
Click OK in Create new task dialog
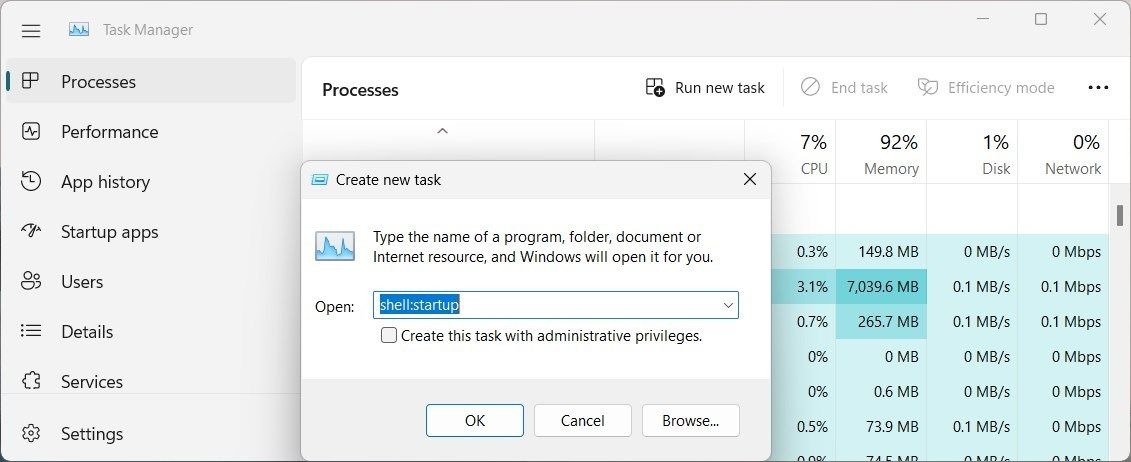pyautogui.click(x=475, y=420)
